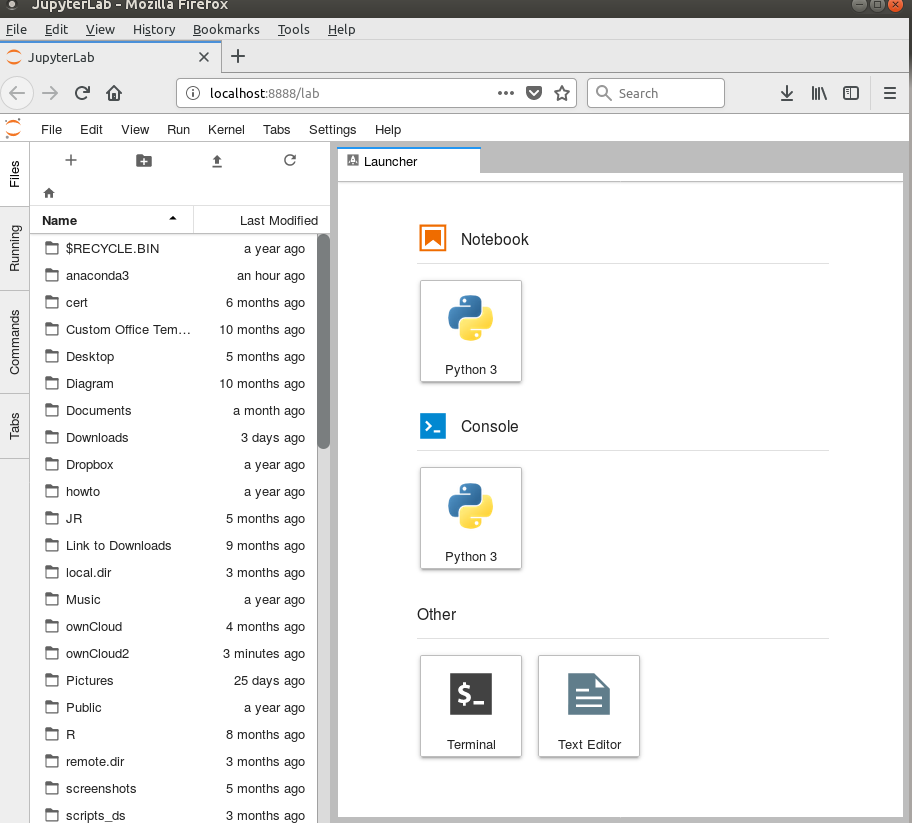
Task: Open the JupyterLab File menu
Action: click(51, 130)
